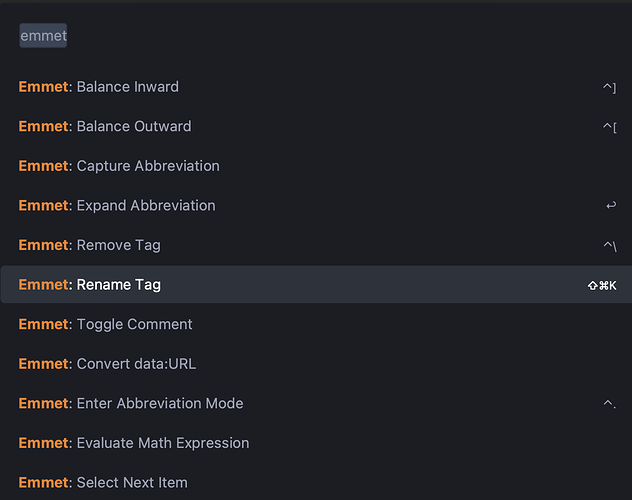632x500 pixels.
Task: Select Emmet: Balance Outward command
Action: [x=316, y=126]
